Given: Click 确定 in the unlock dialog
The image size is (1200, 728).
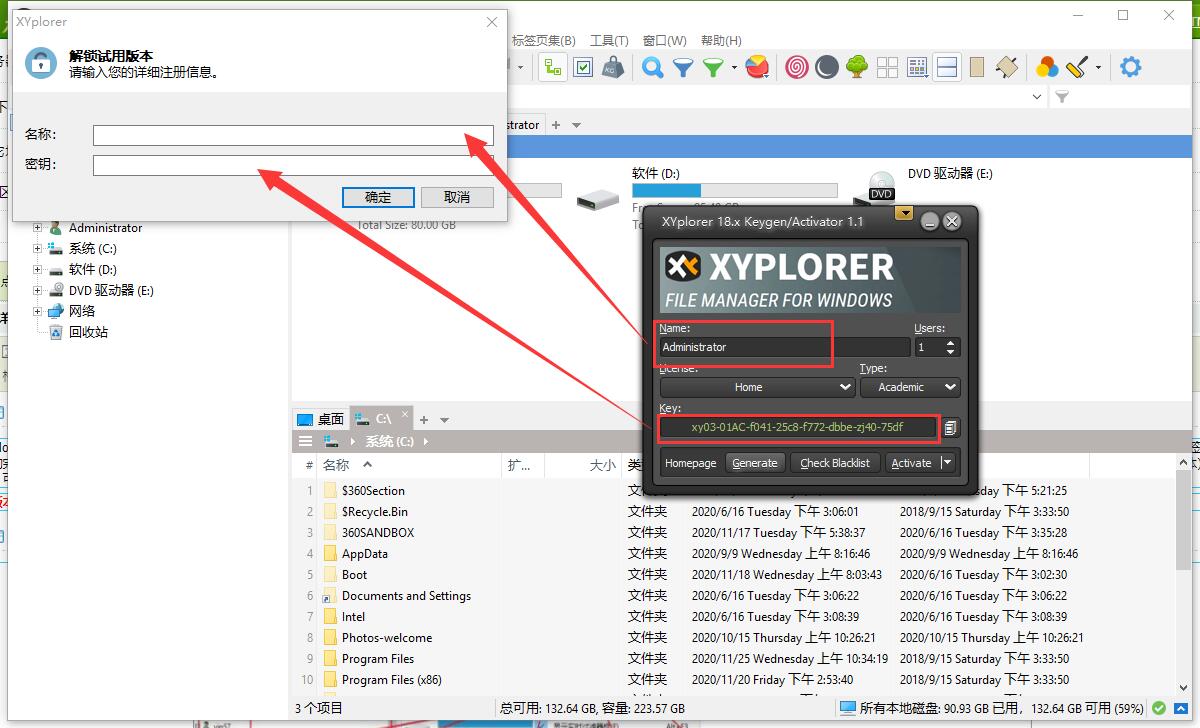Looking at the screenshot, I should [378, 197].
